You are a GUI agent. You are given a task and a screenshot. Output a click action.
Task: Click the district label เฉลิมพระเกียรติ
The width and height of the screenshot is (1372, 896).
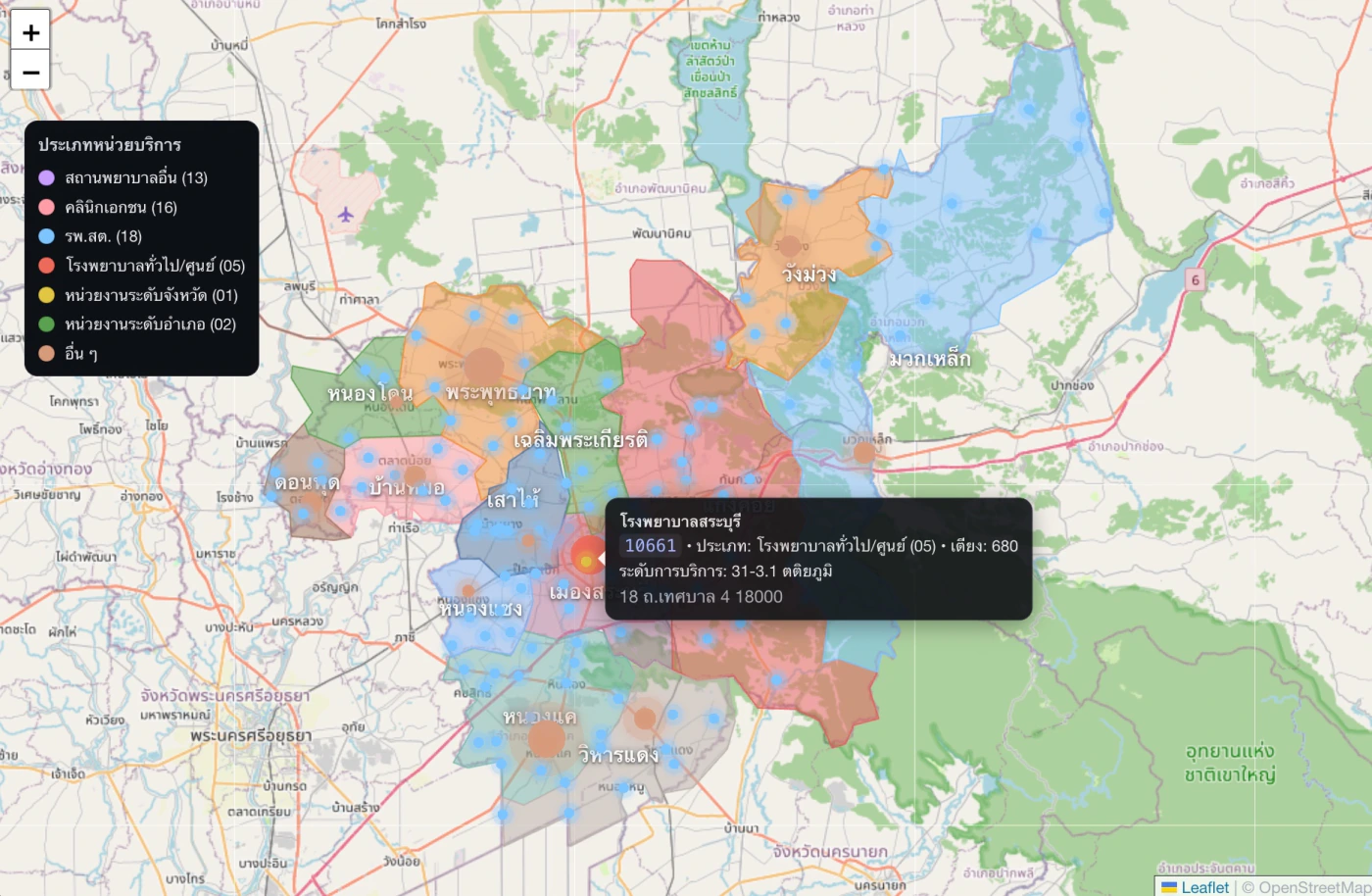pyautogui.click(x=580, y=440)
